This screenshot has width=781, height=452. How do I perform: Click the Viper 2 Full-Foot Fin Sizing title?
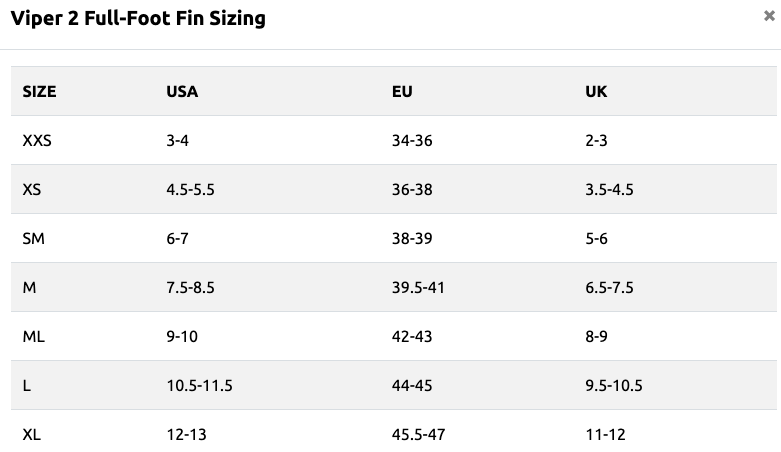click(138, 18)
